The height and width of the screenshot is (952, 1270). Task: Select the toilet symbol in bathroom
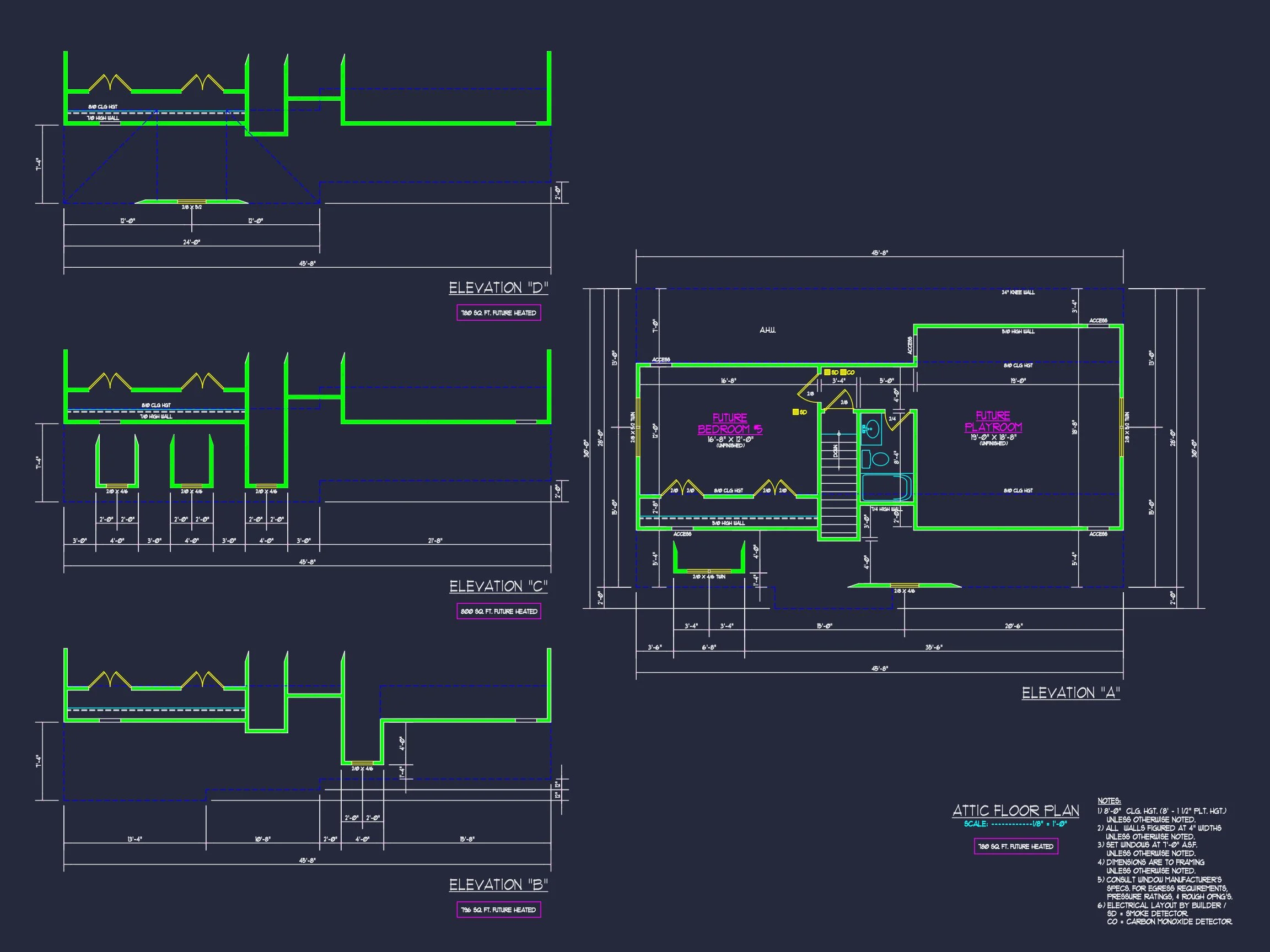pos(879,458)
